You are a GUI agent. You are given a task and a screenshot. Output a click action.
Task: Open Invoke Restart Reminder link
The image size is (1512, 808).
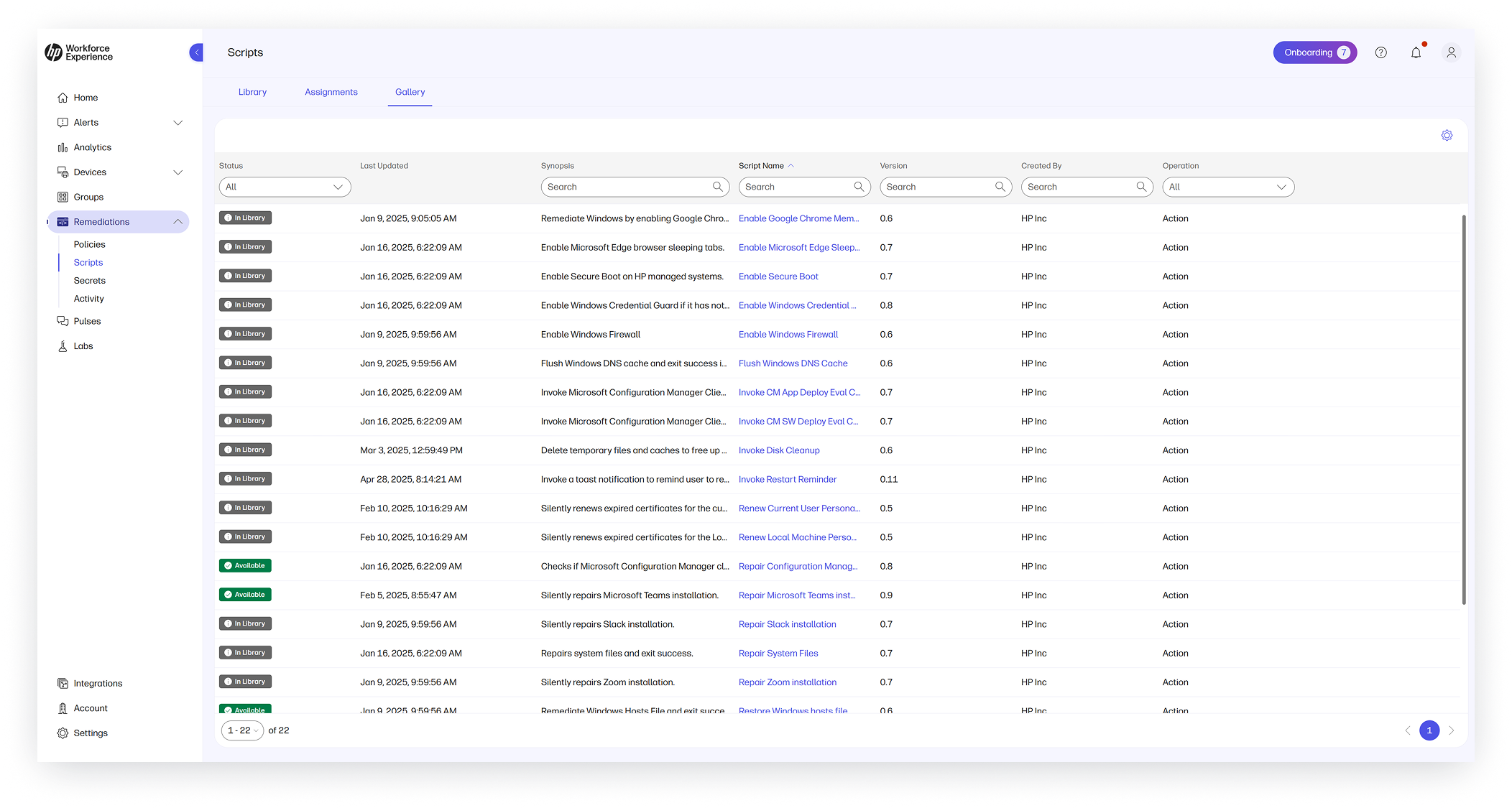(788, 479)
